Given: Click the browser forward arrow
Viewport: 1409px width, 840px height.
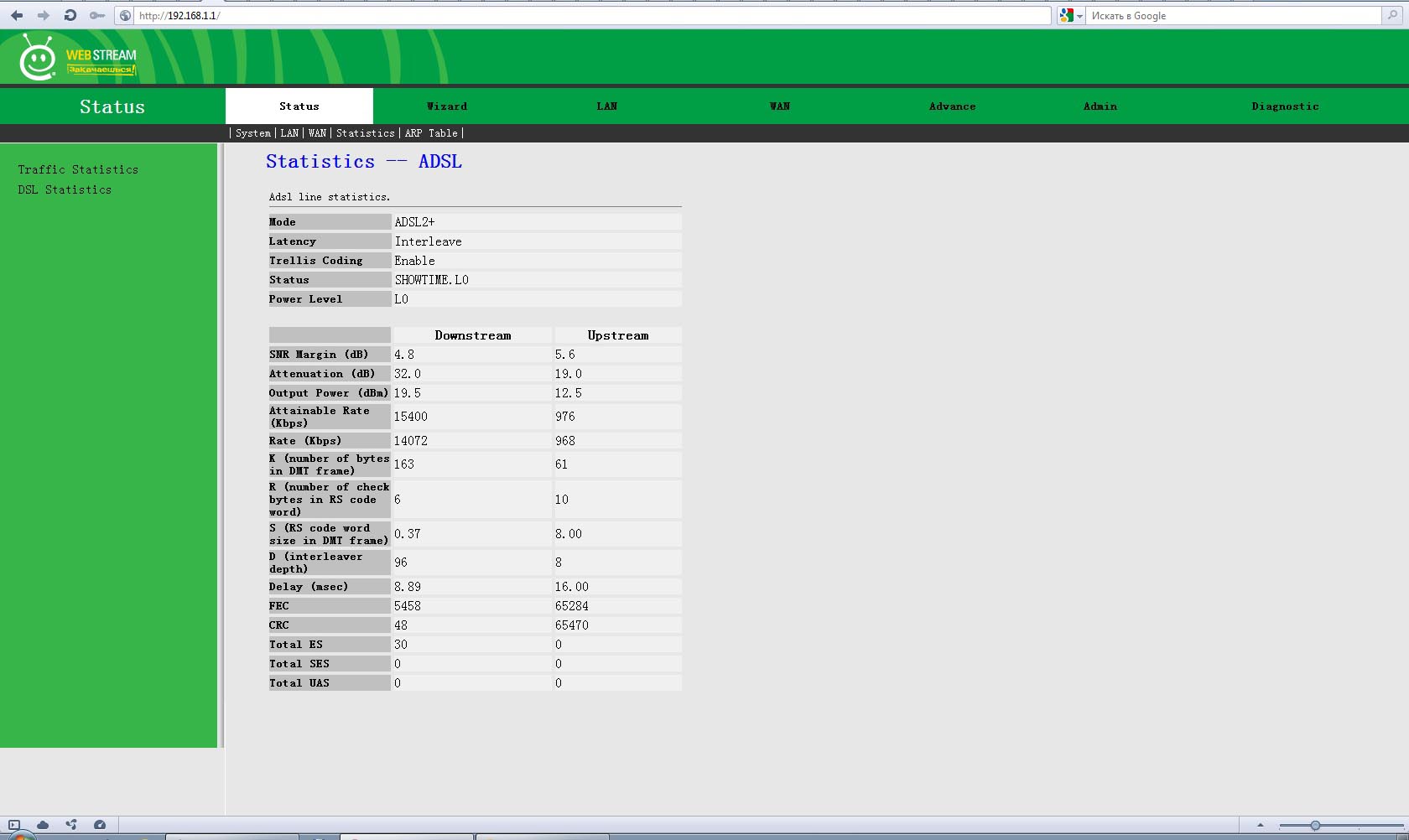Looking at the screenshot, I should pyautogui.click(x=44, y=15).
